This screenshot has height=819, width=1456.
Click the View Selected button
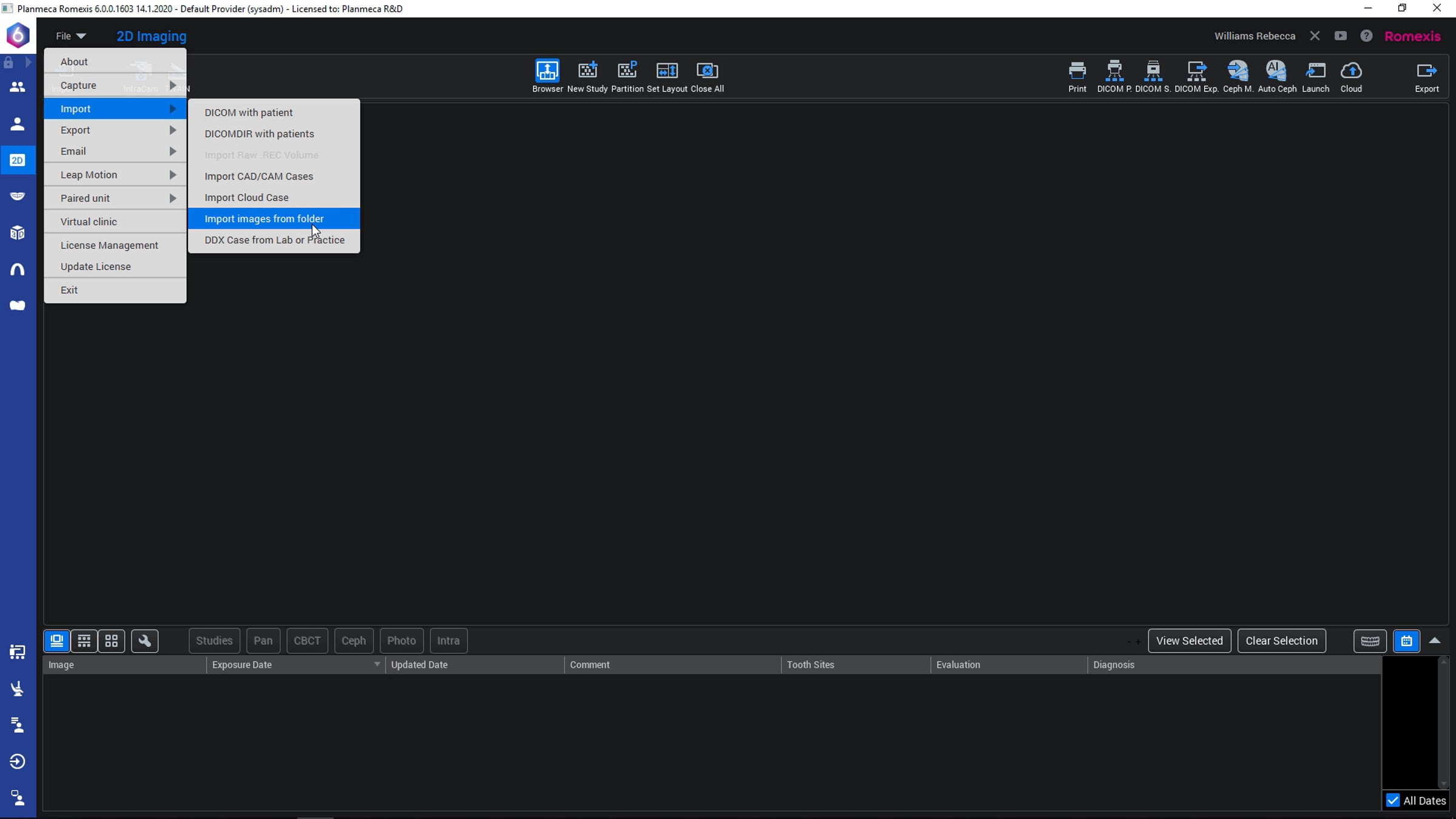coord(1189,641)
